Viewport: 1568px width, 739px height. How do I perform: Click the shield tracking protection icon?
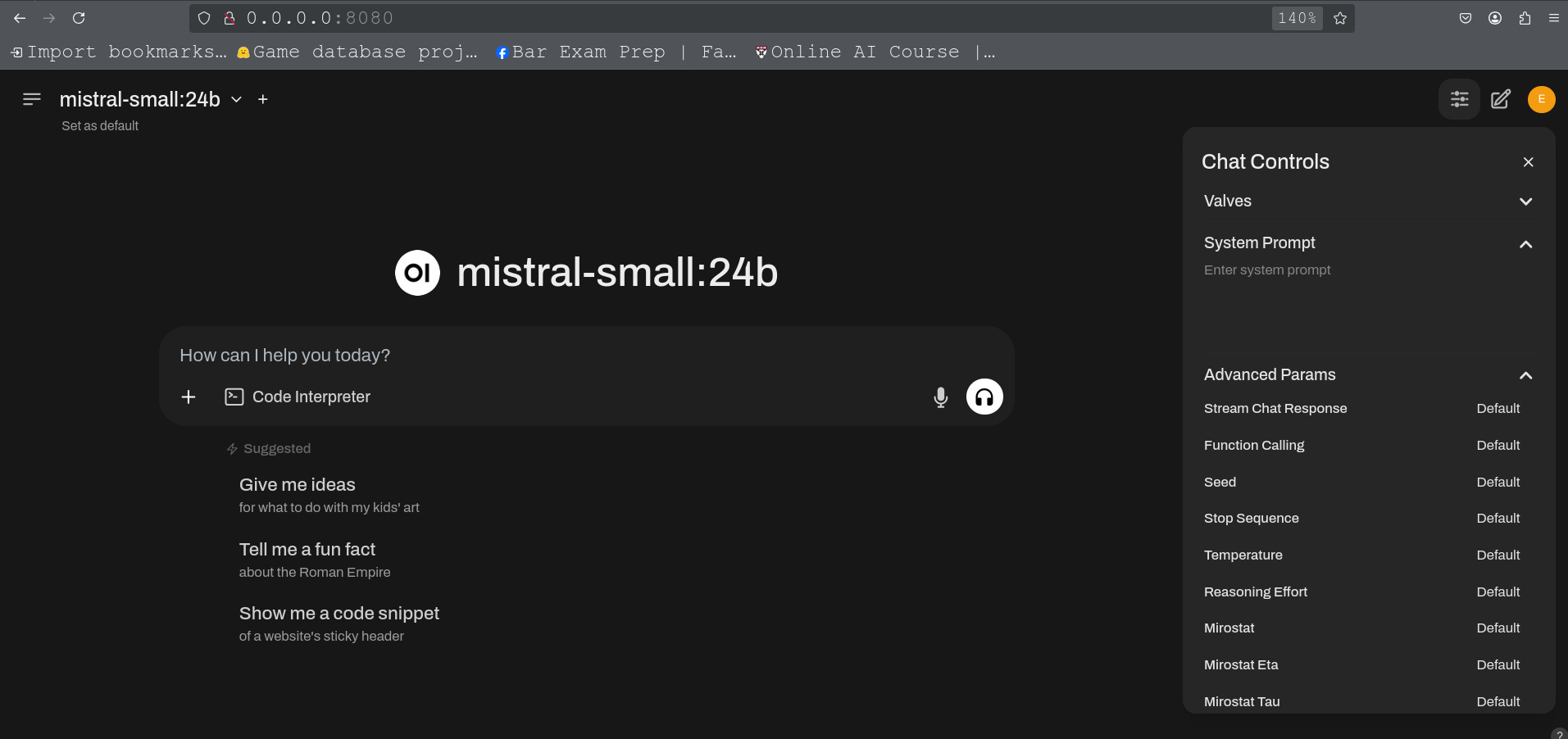[x=204, y=18]
